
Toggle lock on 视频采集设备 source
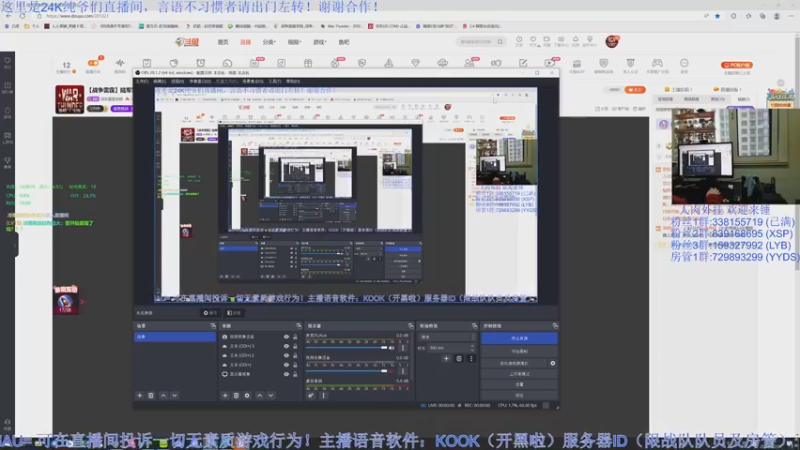pyautogui.click(x=295, y=337)
